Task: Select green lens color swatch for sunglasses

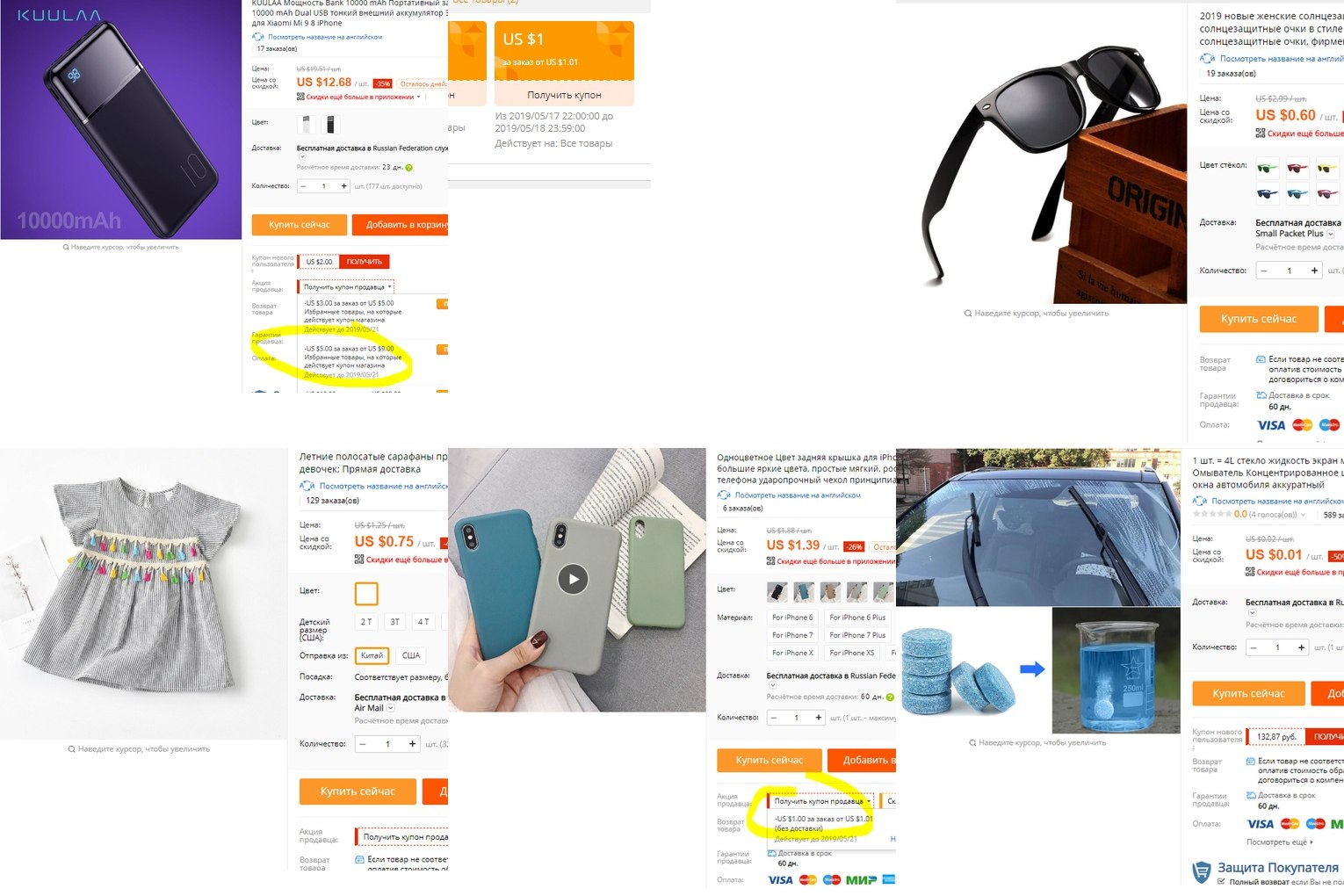Action: (1268, 168)
